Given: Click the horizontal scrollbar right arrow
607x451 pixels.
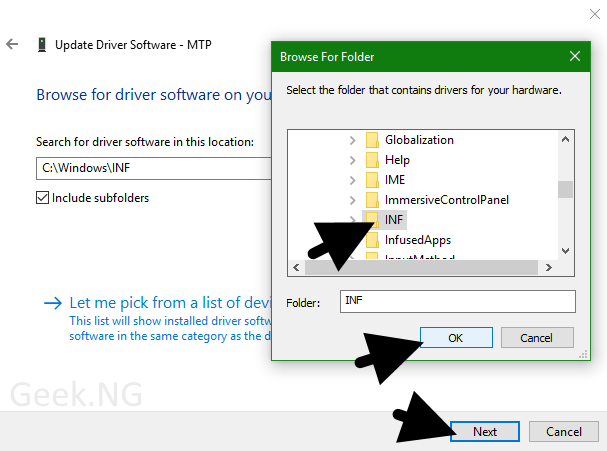Looking at the screenshot, I should [548, 268].
